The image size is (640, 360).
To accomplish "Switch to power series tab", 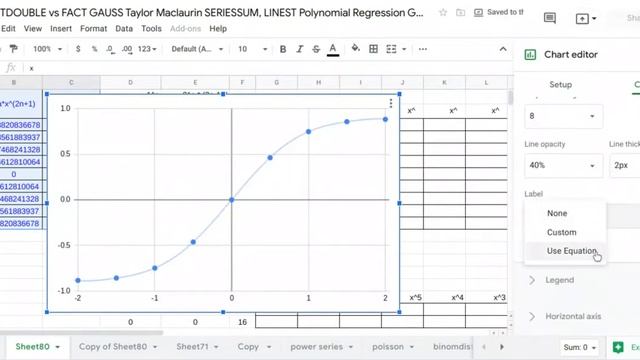I will click(x=316, y=347).
